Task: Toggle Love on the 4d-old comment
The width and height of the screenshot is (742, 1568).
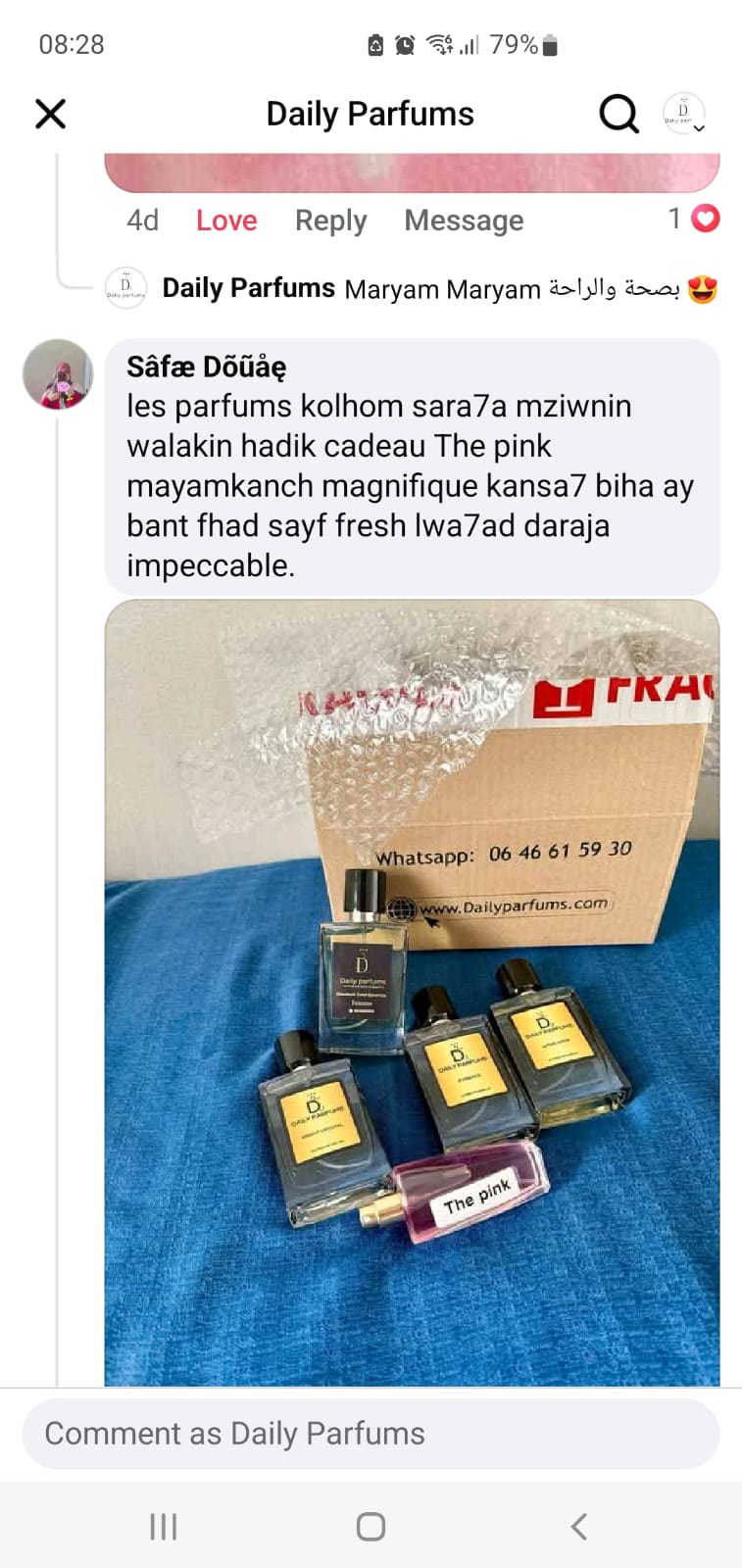Action: [226, 220]
